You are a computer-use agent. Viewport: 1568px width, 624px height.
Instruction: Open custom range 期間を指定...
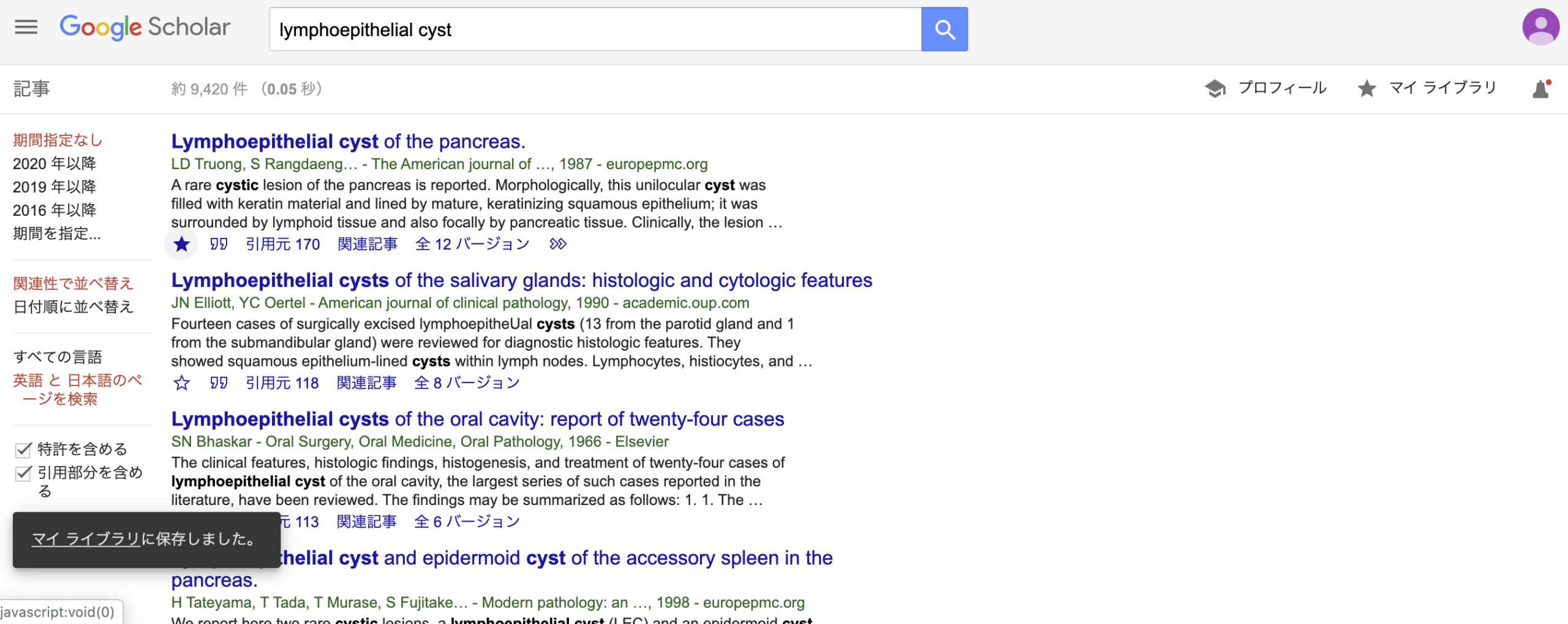(57, 234)
